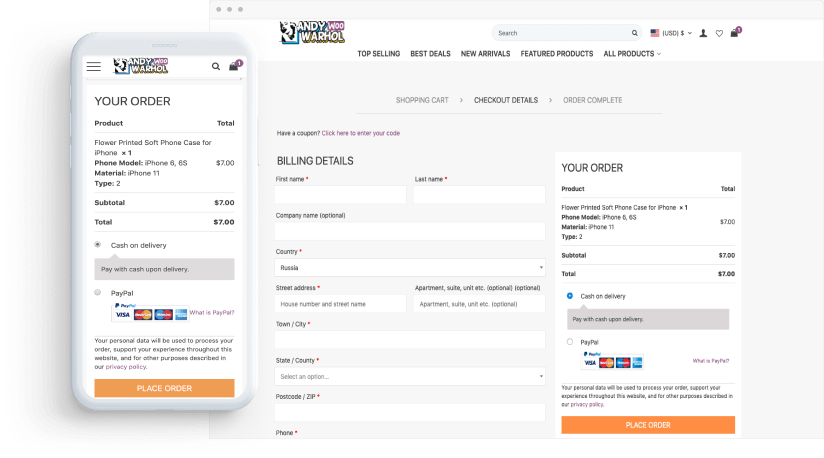Select PayPal payment option on desktop
The height and width of the screenshot is (458, 824).
569,342
